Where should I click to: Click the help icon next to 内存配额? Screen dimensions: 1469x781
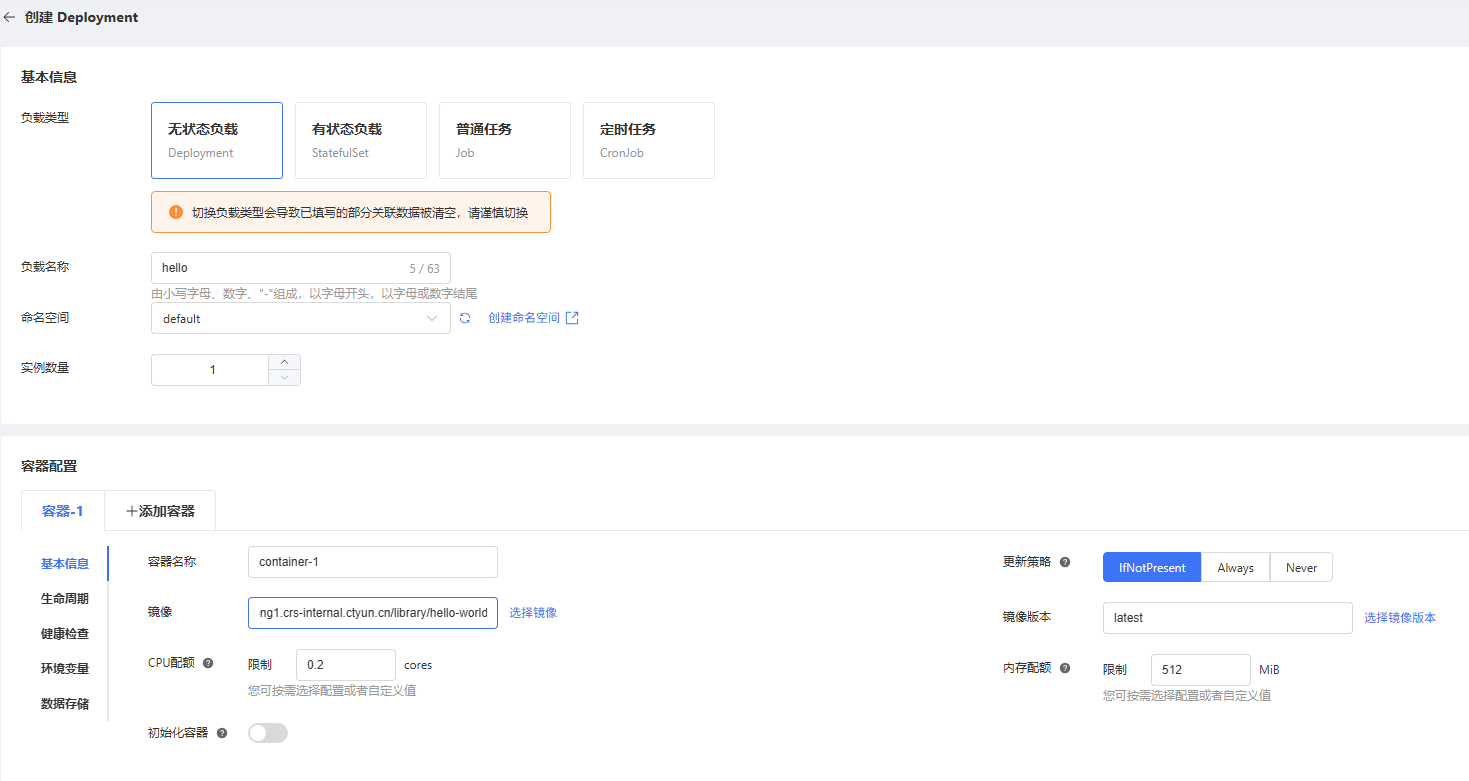(x=1065, y=668)
